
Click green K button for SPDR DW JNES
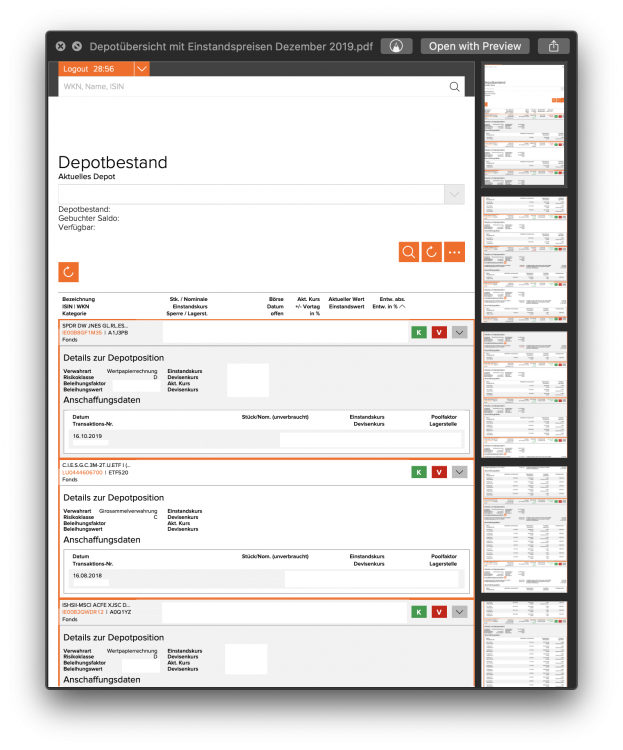[x=419, y=332]
